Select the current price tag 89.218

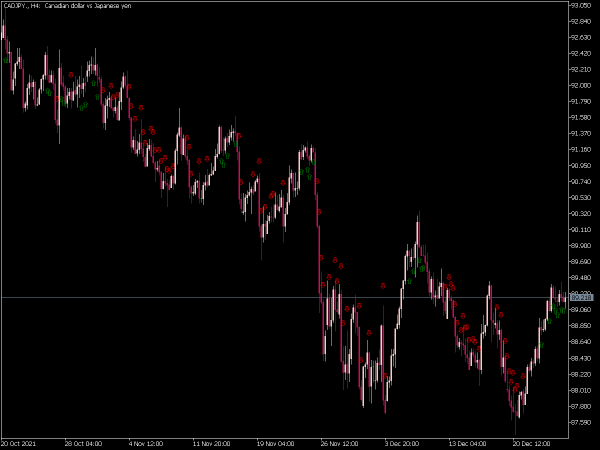[x=581, y=297]
